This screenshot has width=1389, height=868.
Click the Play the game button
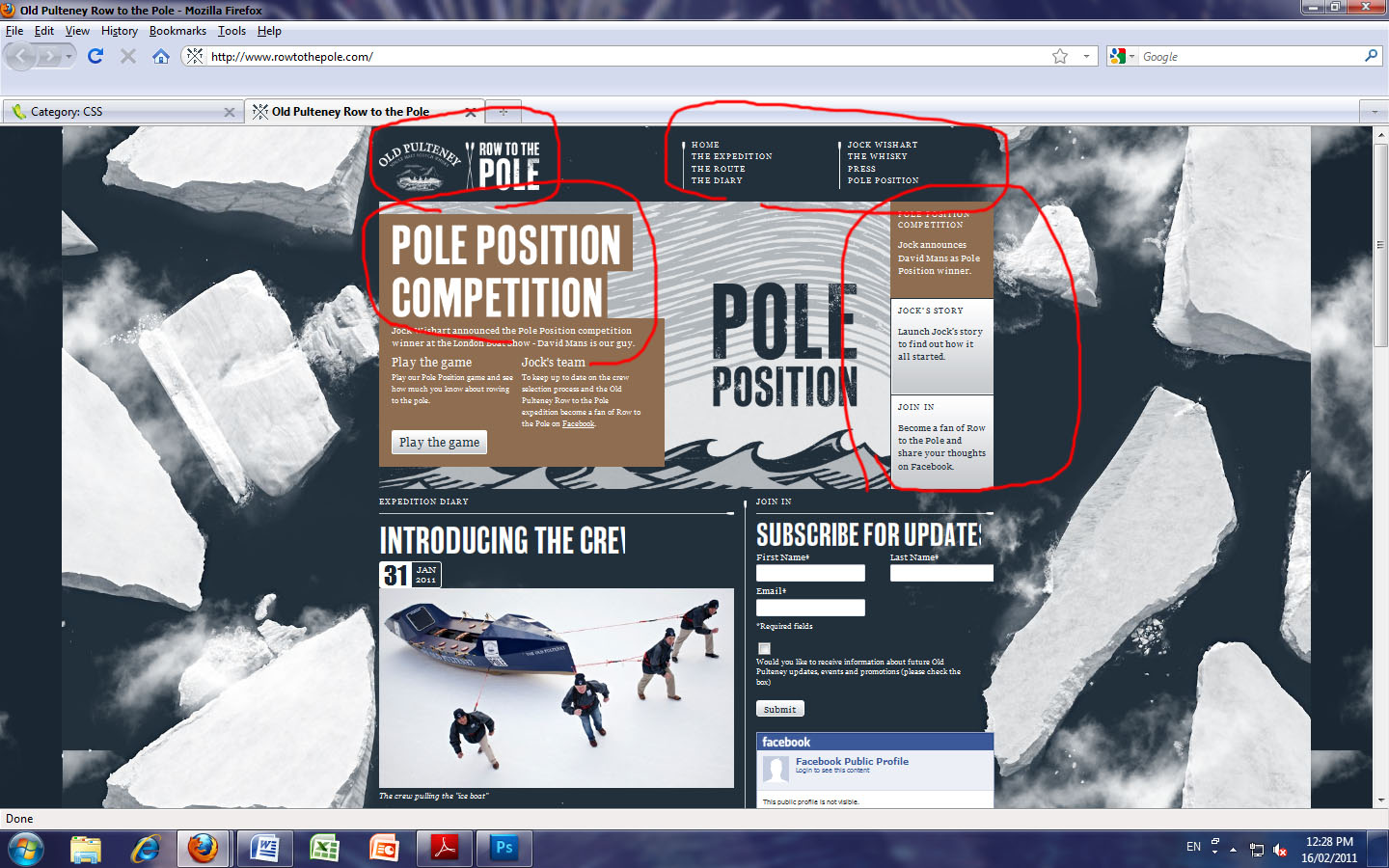440,442
